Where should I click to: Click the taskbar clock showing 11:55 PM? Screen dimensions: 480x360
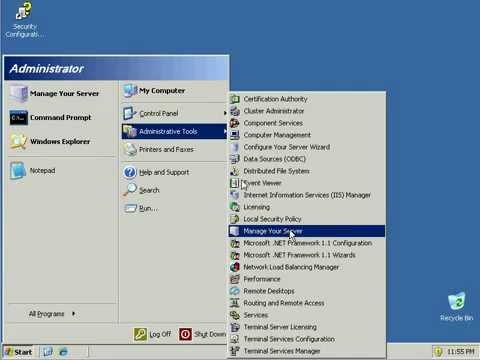click(x=461, y=352)
